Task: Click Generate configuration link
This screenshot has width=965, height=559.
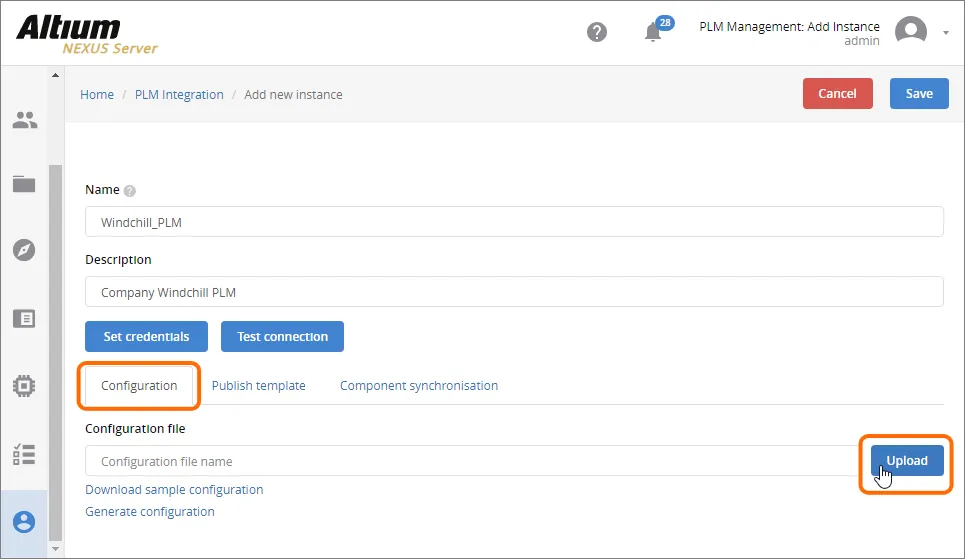Action: [x=150, y=512]
